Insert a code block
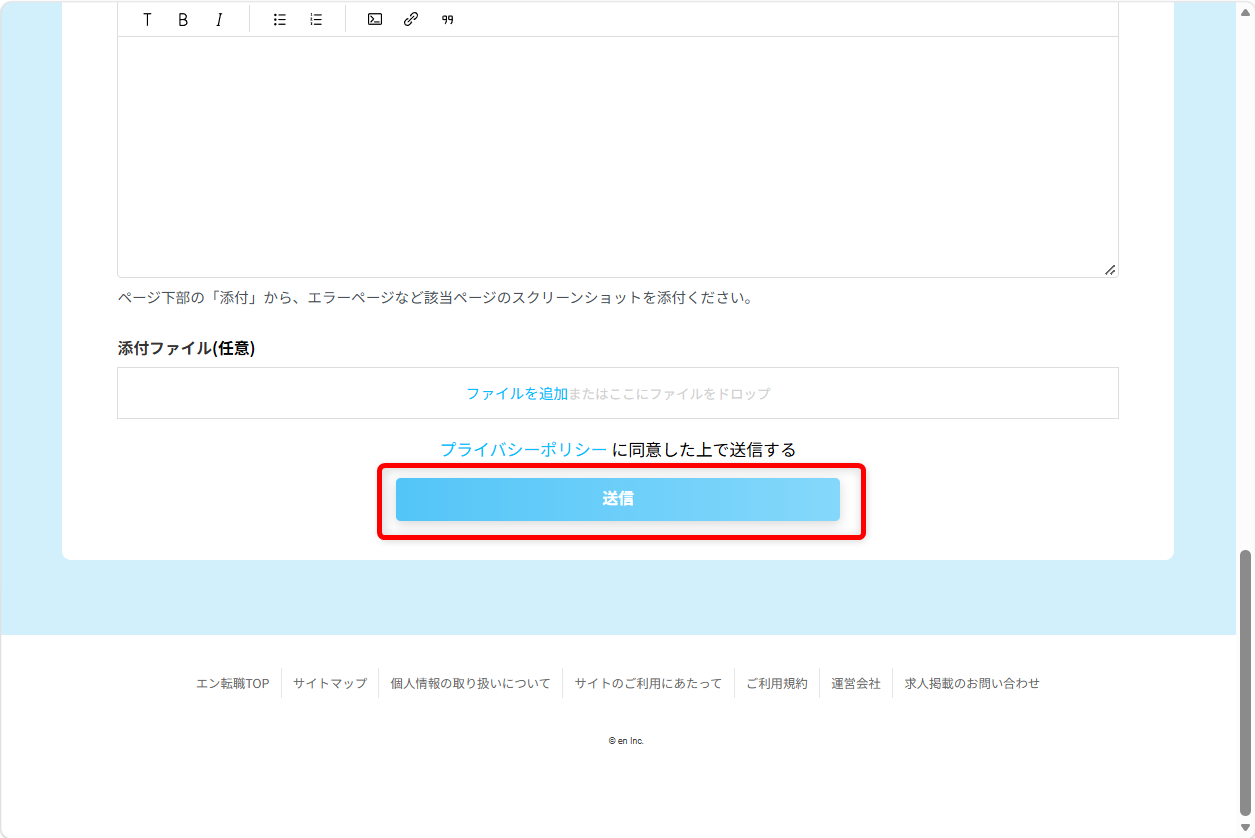Screen dimensions: 1255x838 coord(375,19)
